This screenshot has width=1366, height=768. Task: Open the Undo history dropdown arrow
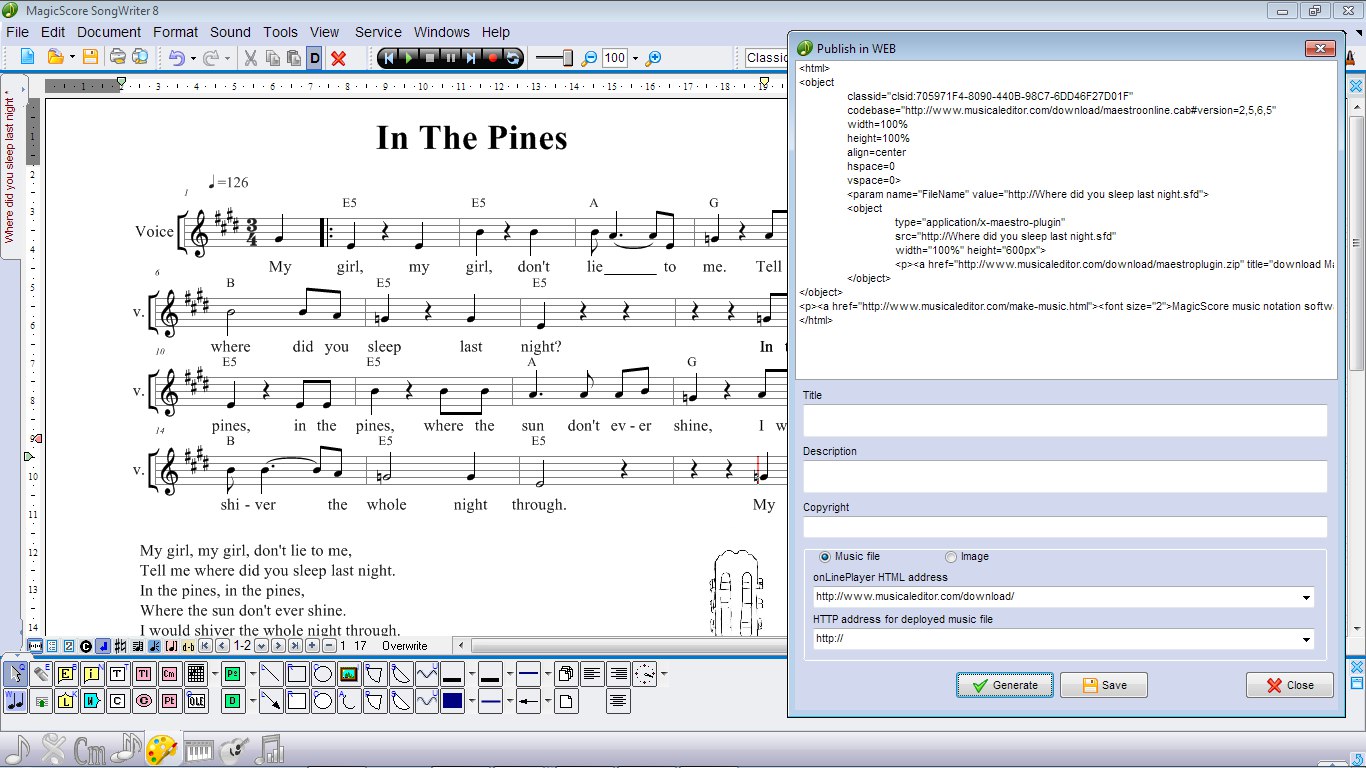[193, 58]
